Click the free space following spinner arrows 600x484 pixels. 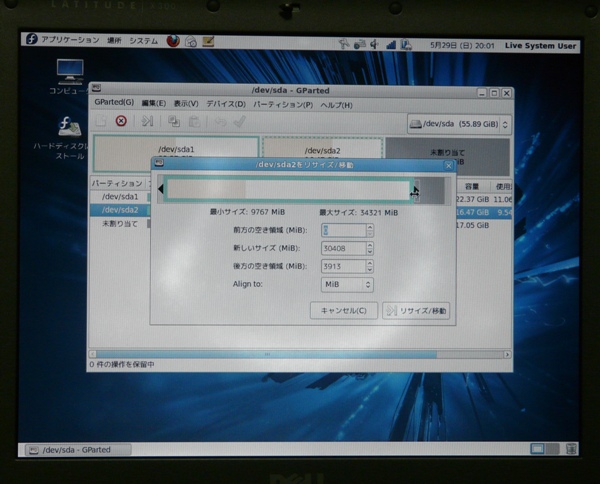click(370, 266)
